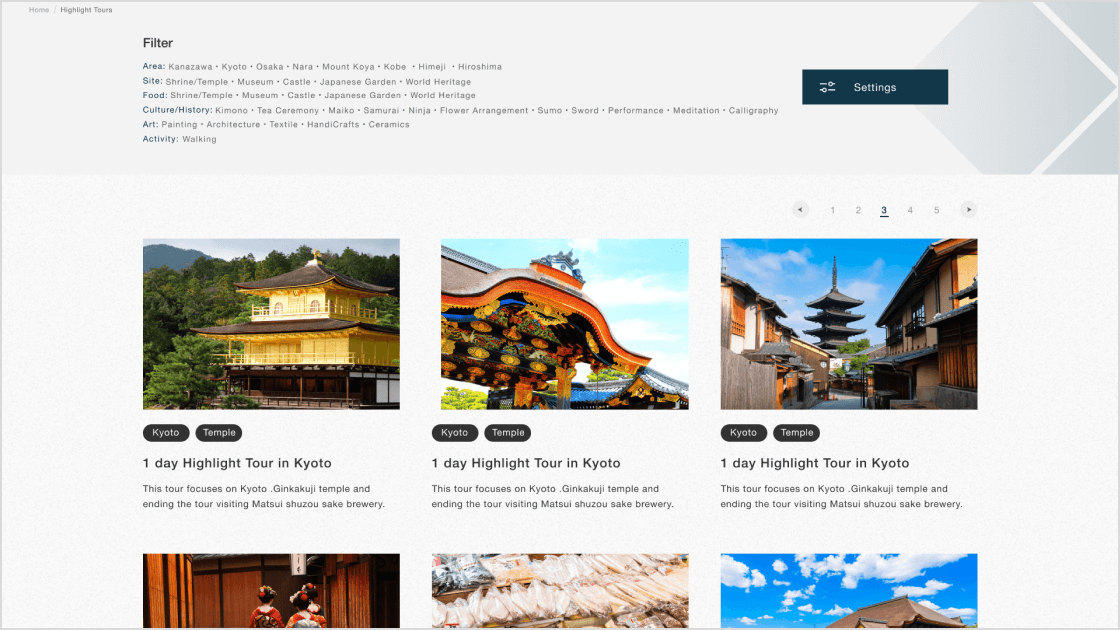Filter Culture/History by Samurai

coord(381,110)
